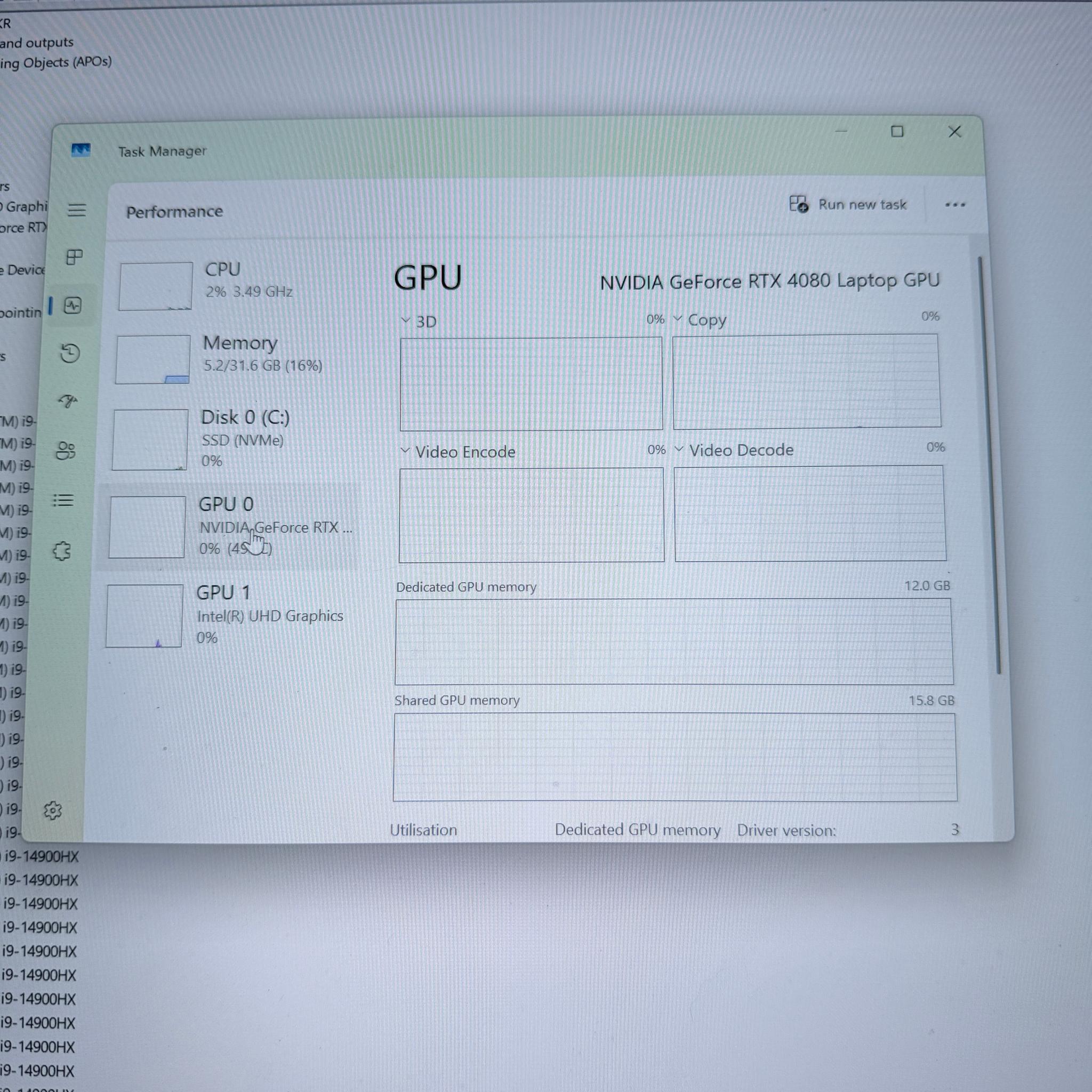Open the Startup apps icon
This screenshot has height=1092, width=1092.
point(68,402)
